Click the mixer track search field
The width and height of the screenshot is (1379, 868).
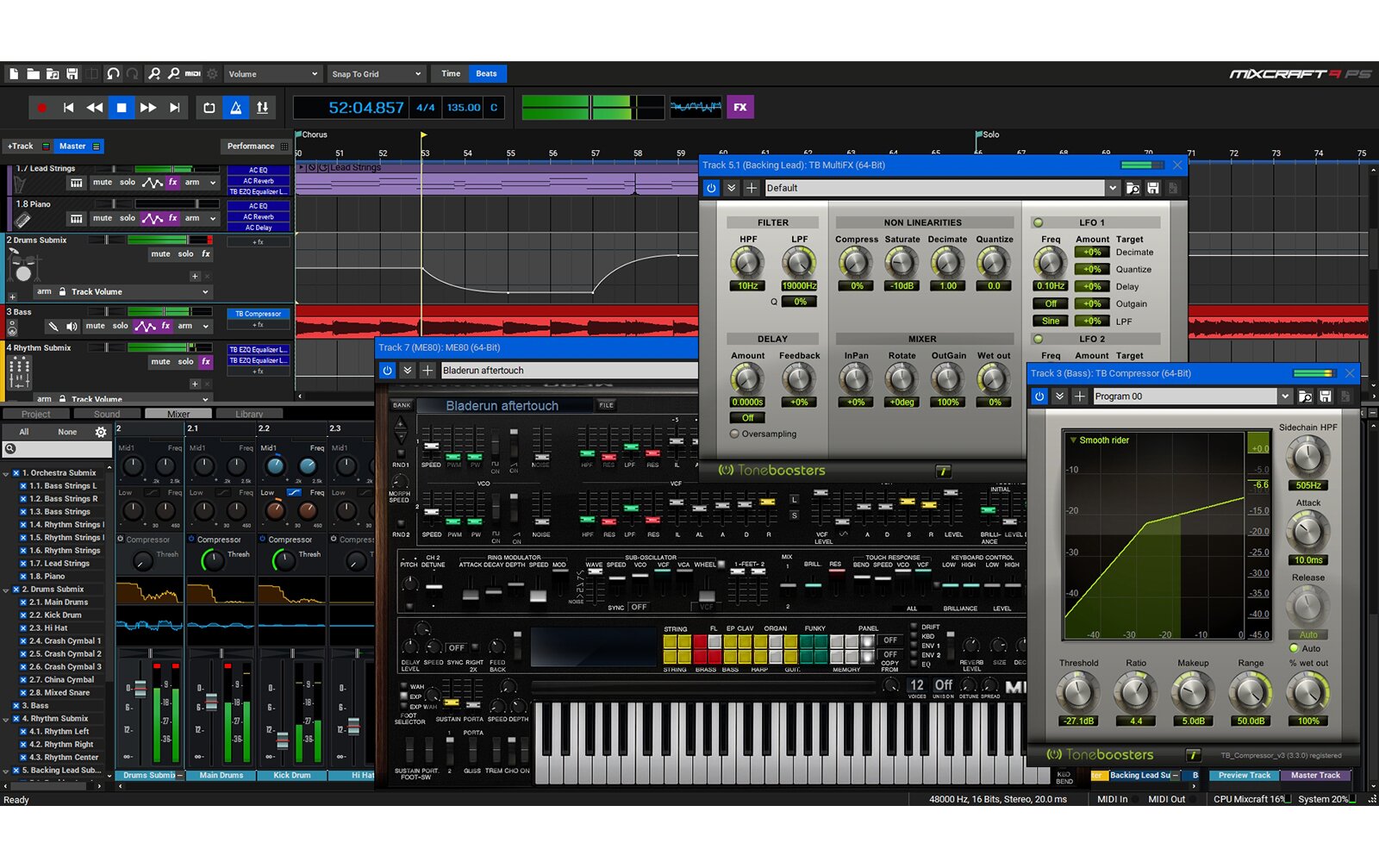coord(57,449)
